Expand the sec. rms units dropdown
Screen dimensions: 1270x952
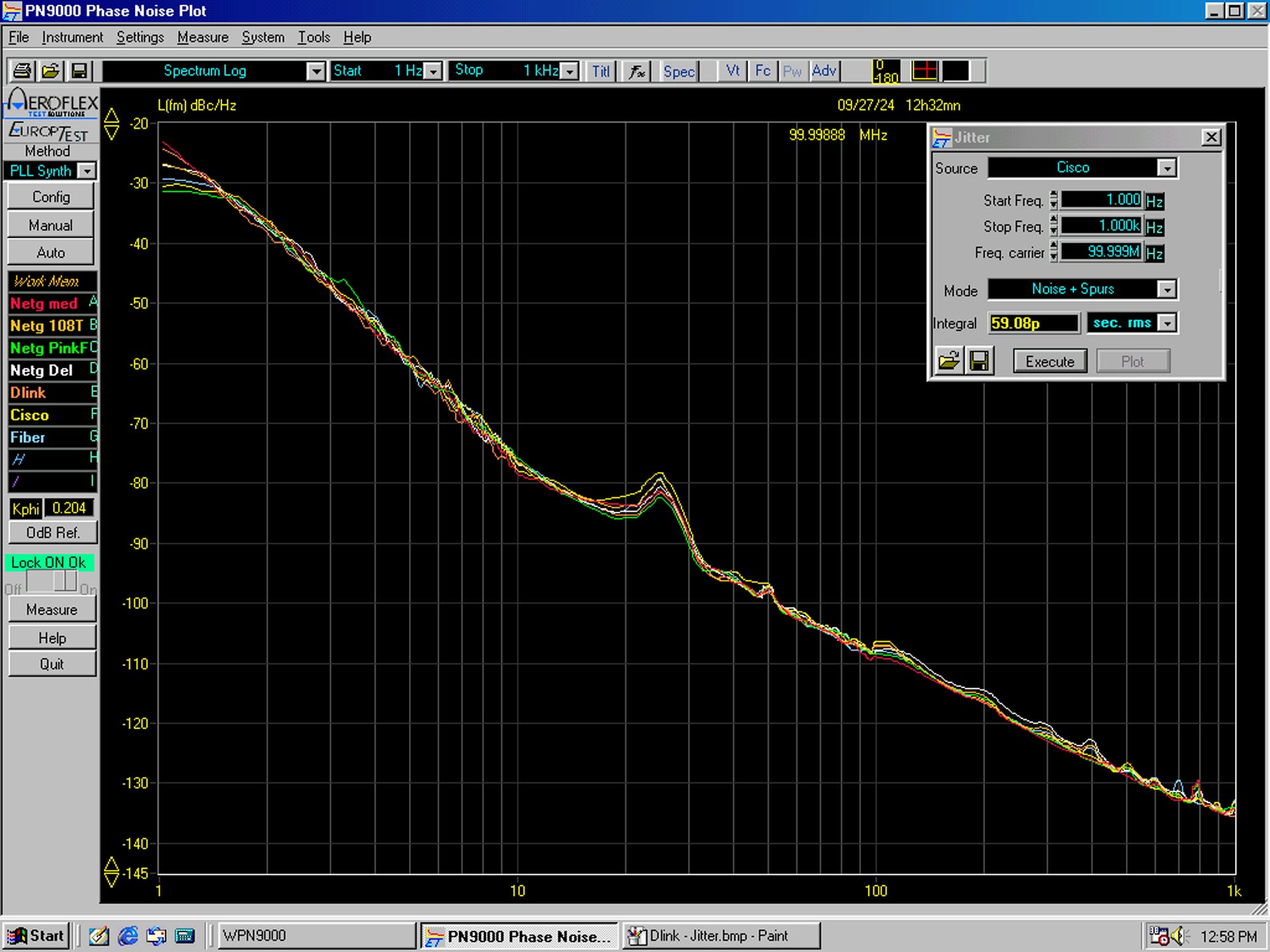(x=1167, y=323)
